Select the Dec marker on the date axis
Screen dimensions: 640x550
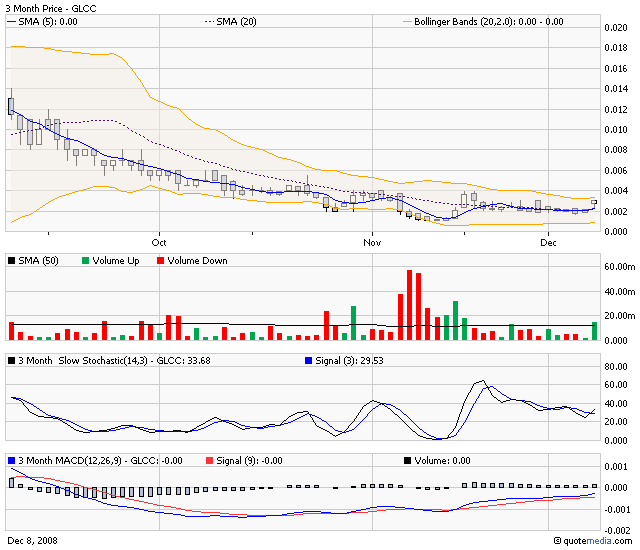(x=549, y=242)
